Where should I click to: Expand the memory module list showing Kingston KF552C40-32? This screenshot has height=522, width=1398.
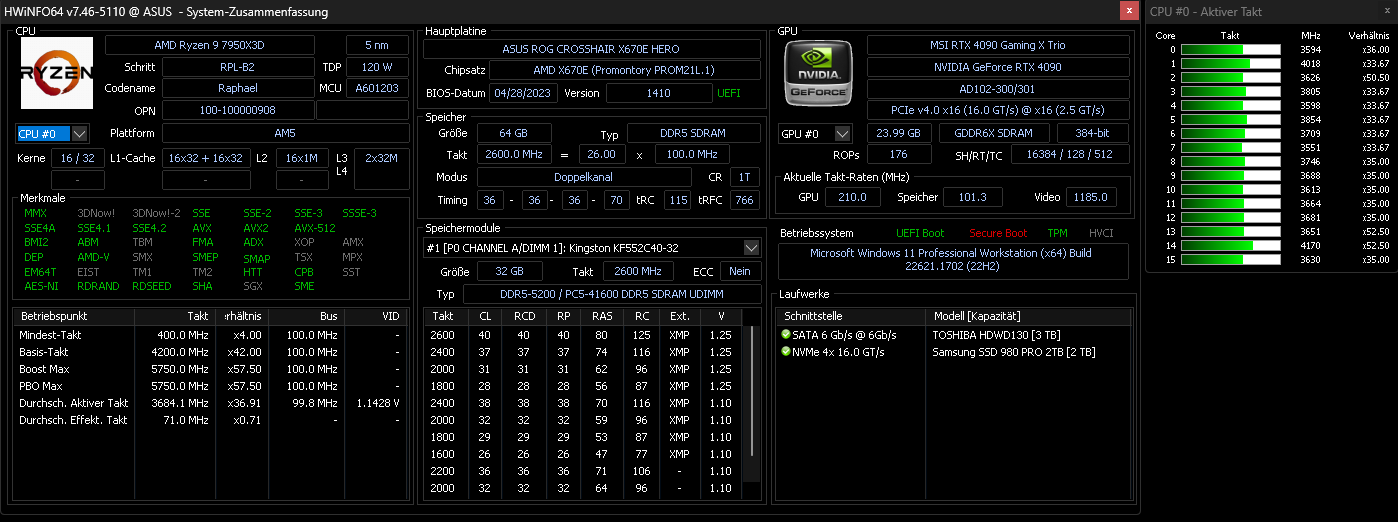point(593,247)
